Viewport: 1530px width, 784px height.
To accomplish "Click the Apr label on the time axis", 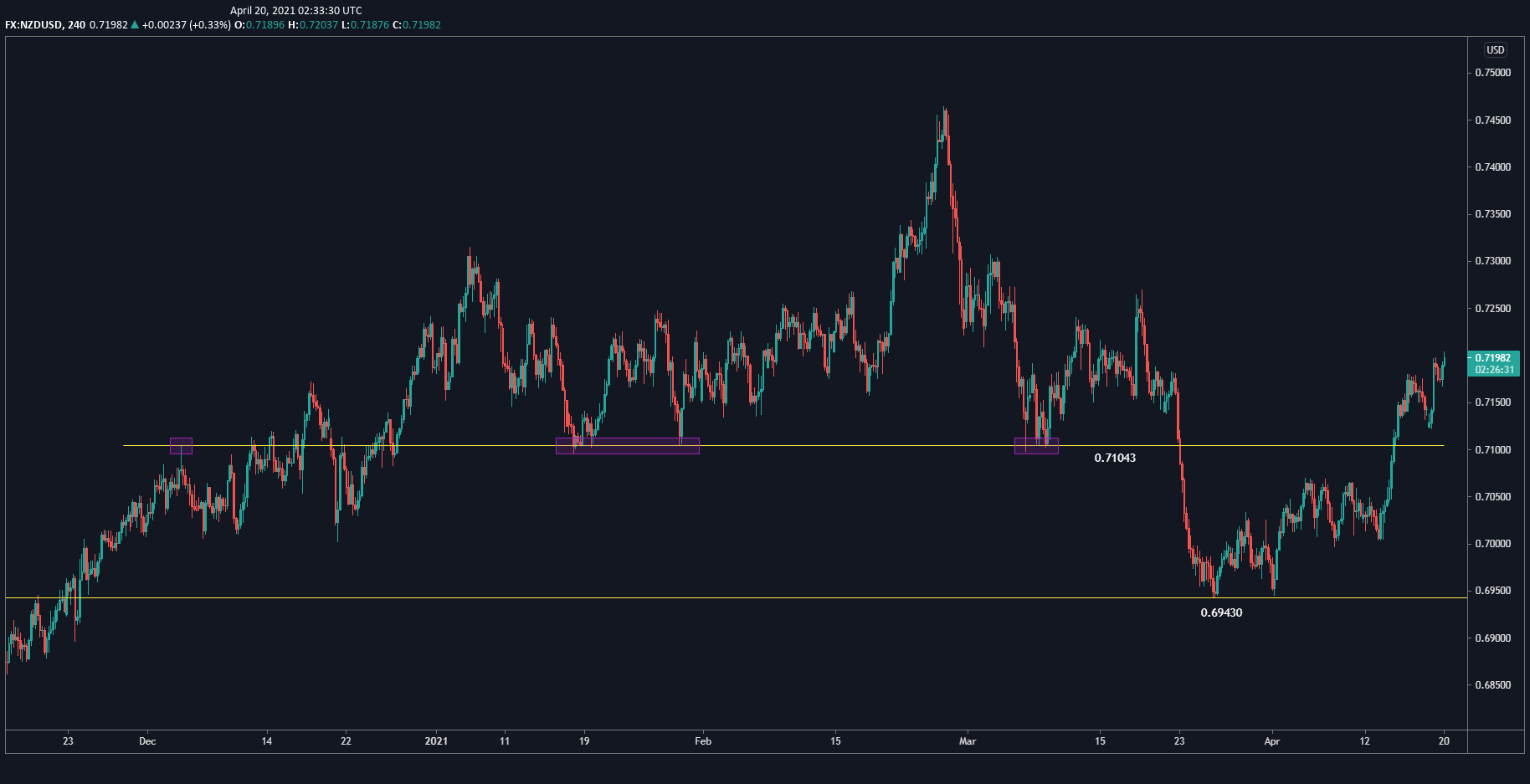I will pyautogui.click(x=1271, y=741).
